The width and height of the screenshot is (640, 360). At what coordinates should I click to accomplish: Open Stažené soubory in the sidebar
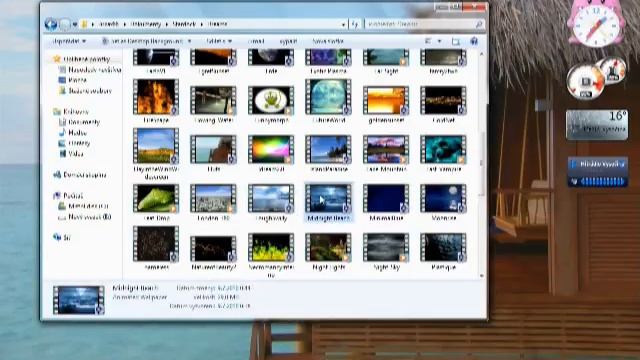coord(85,91)
